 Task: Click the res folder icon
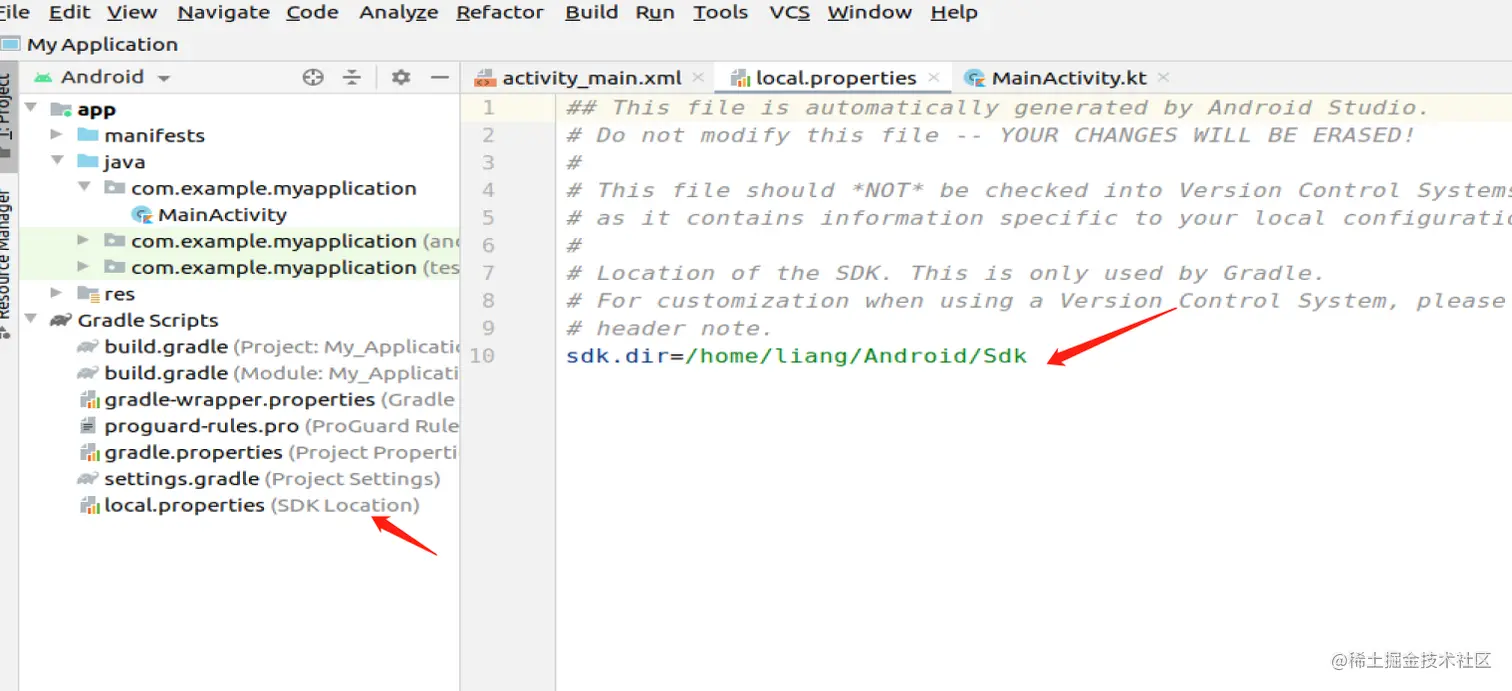click(x=88, y=294)
